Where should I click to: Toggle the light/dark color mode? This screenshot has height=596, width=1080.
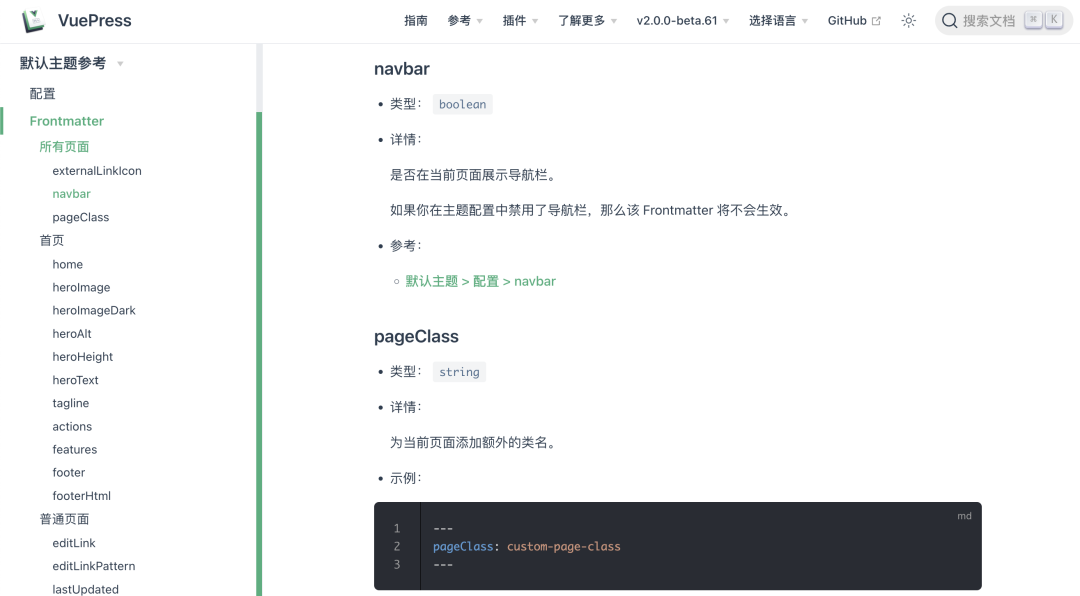(908, 21)
